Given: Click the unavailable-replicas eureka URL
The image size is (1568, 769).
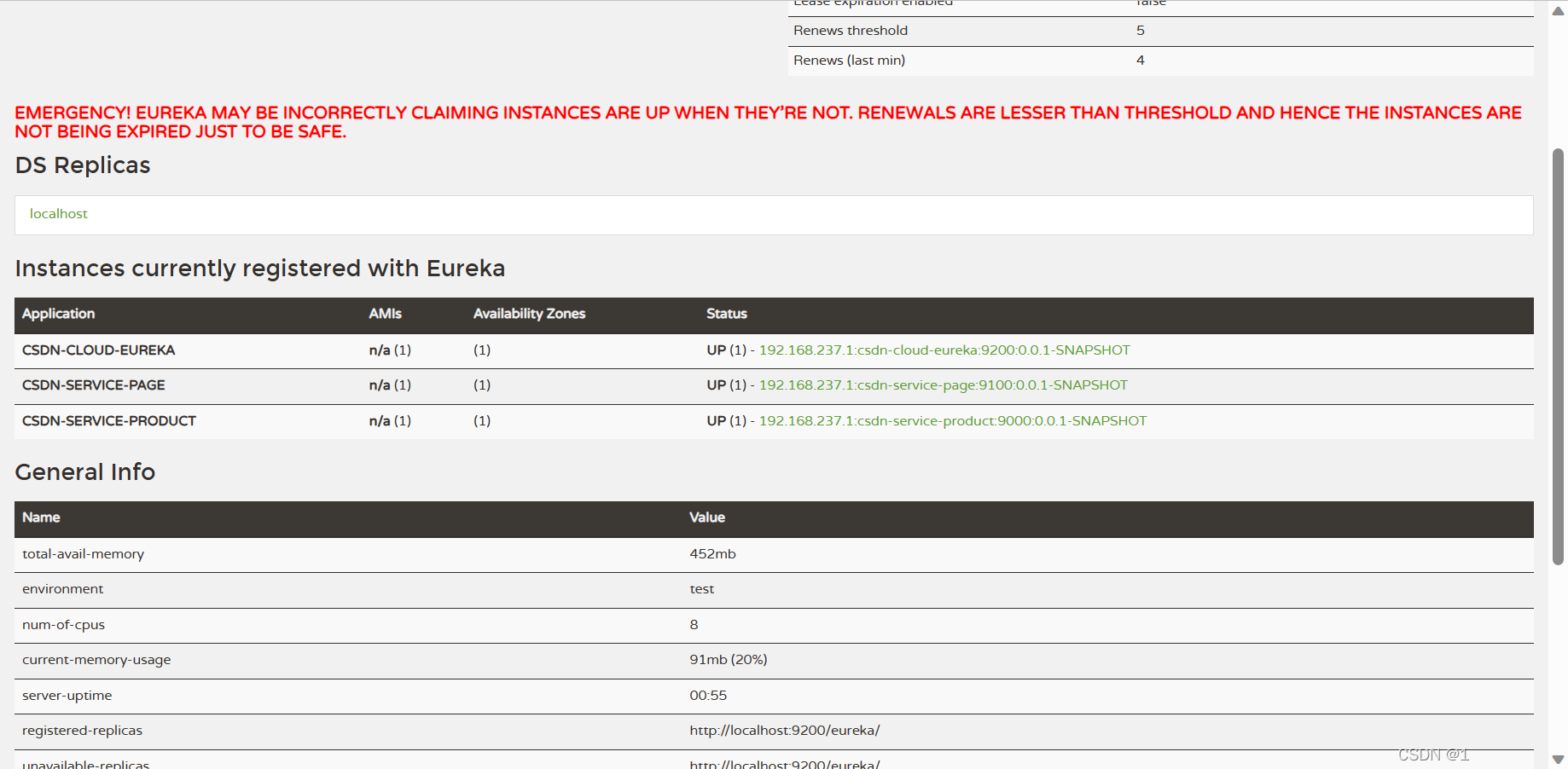Looking at the screenshot, I should 784,763.
